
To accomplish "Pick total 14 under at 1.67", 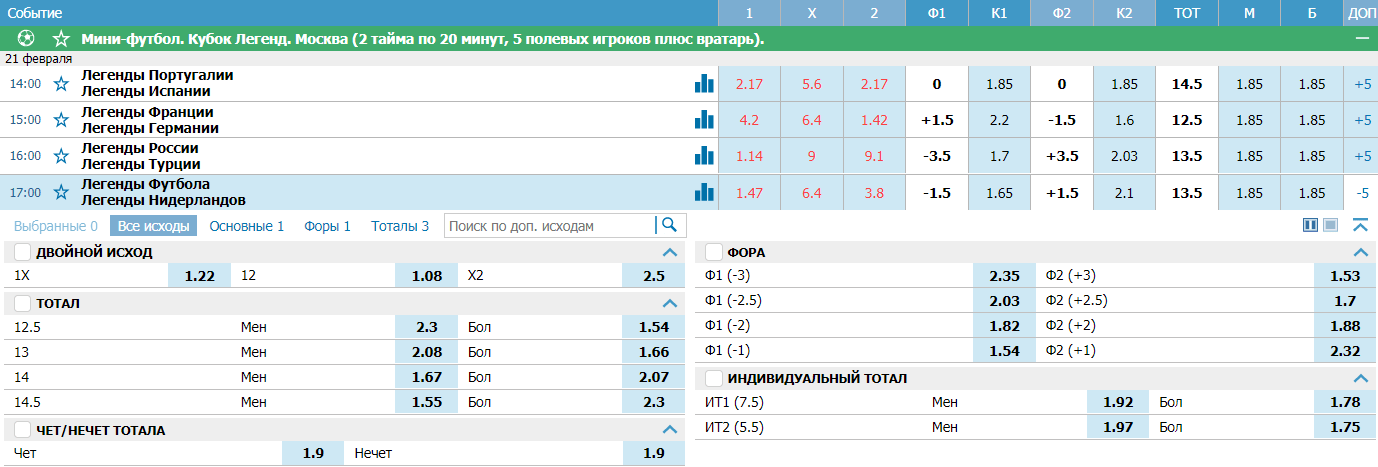I will 427,377.
